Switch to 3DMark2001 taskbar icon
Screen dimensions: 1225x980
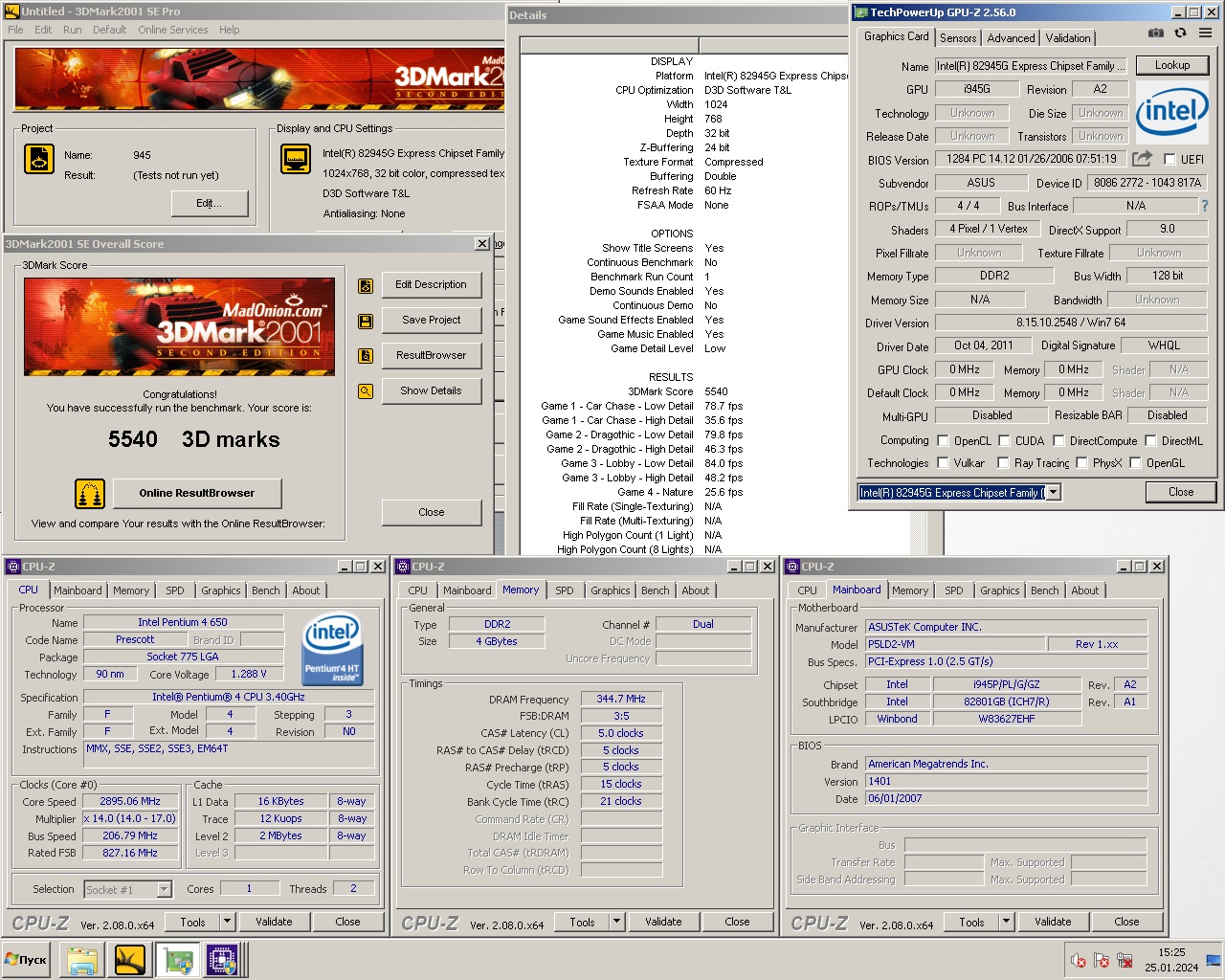129,960
